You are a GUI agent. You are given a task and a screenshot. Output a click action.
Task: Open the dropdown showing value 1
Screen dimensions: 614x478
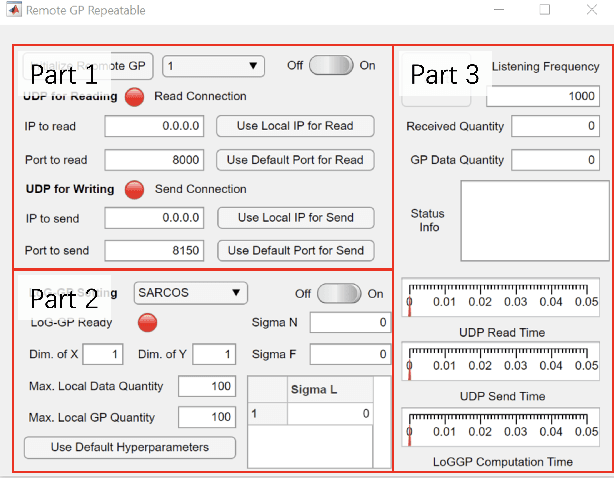coord(213,66)
